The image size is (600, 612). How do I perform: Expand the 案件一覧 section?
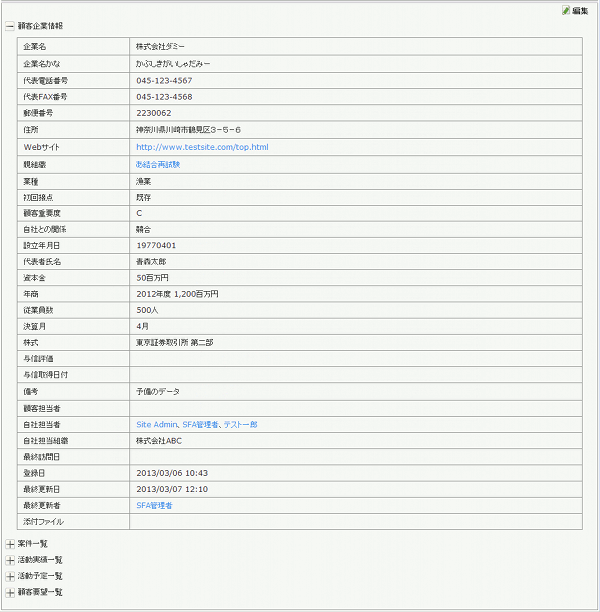(x=10, y=544)
